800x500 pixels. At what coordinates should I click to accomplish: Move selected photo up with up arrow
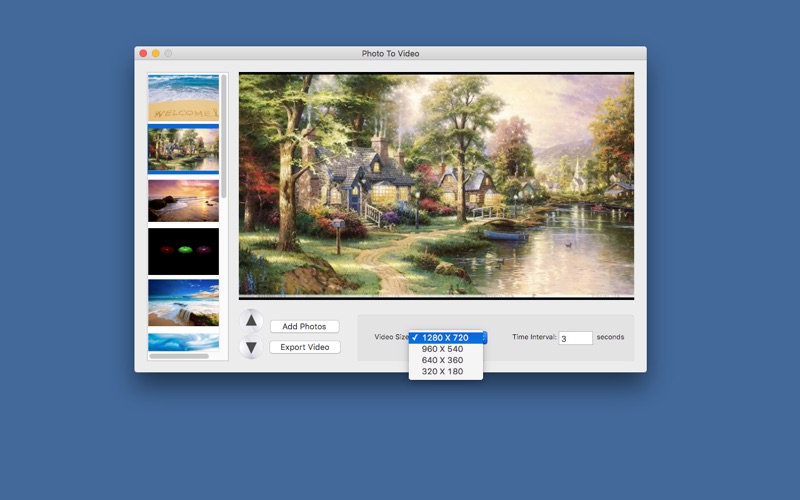251,320
